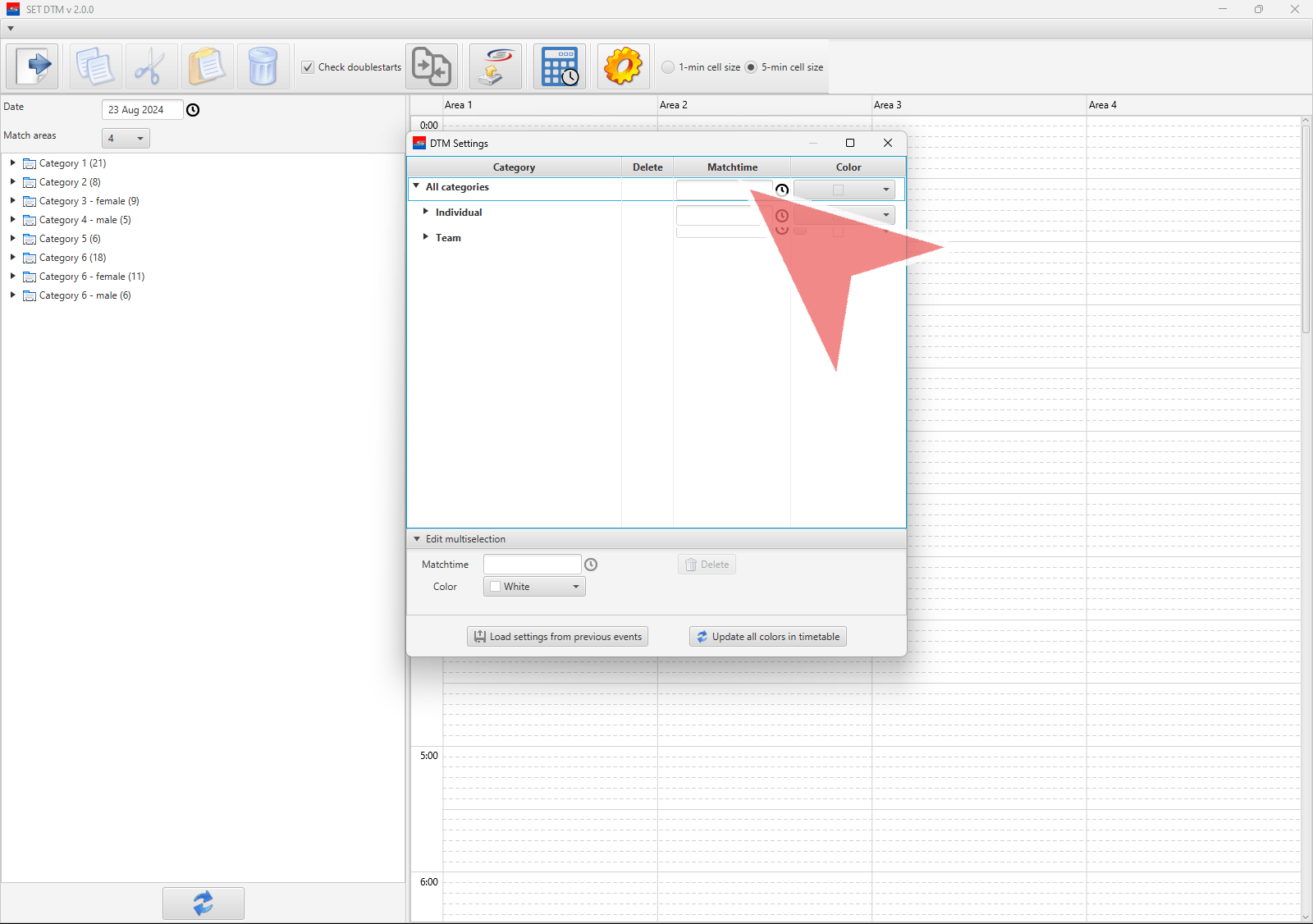The width and height of the screenshot is (1313, 924).
Task: Expand Category 3 - female tree item
Action: (12, 200)
